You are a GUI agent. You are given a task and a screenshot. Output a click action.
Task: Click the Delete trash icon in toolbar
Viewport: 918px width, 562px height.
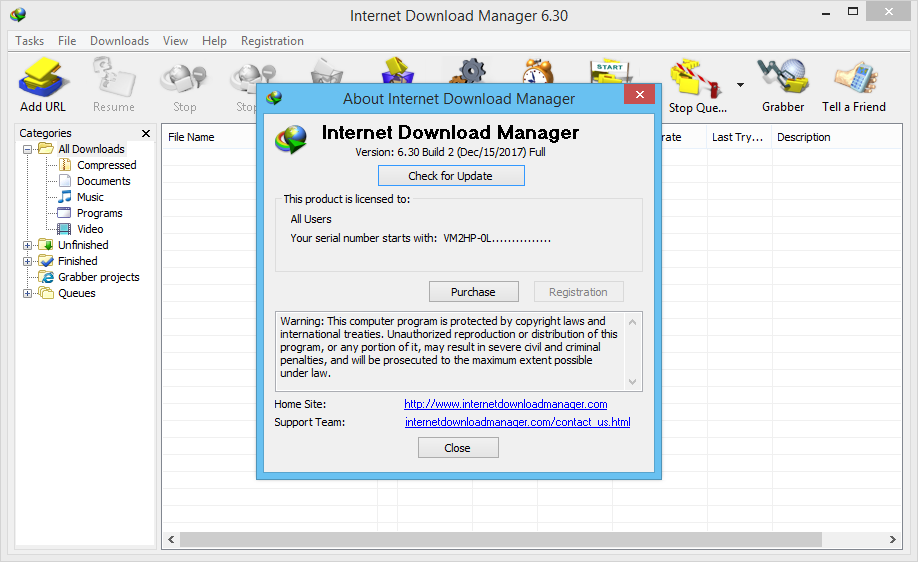click(326, 70)
